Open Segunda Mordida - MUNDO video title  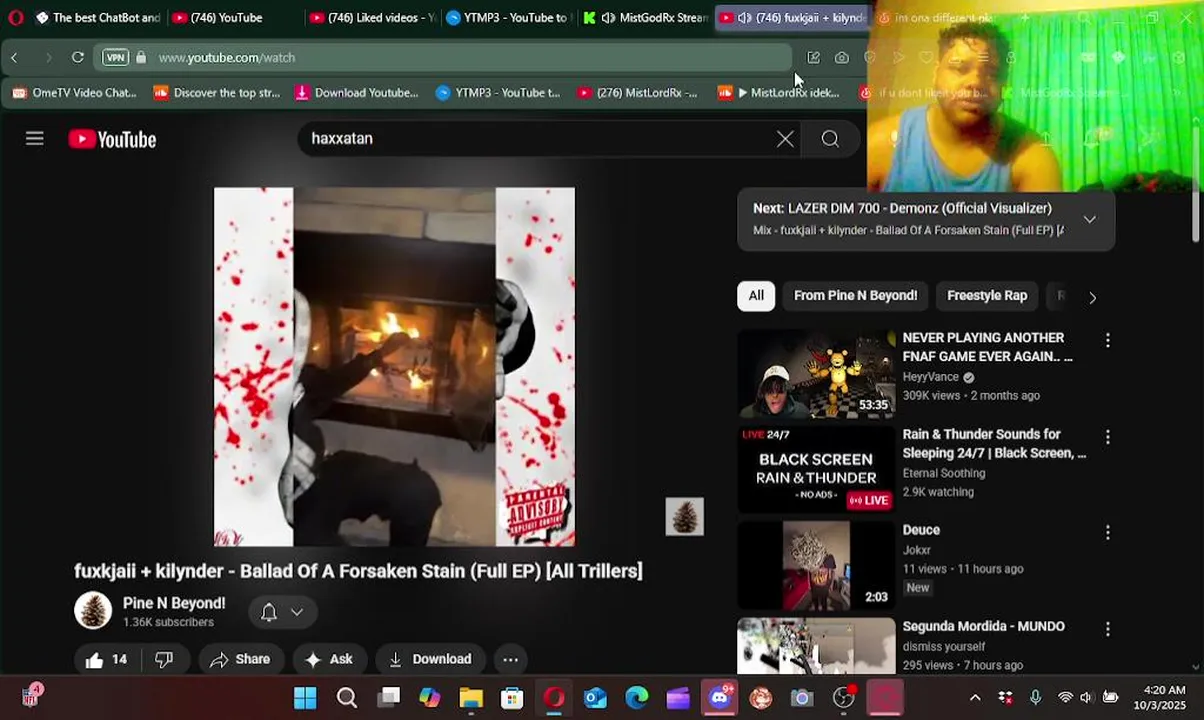tap(983, 626)
